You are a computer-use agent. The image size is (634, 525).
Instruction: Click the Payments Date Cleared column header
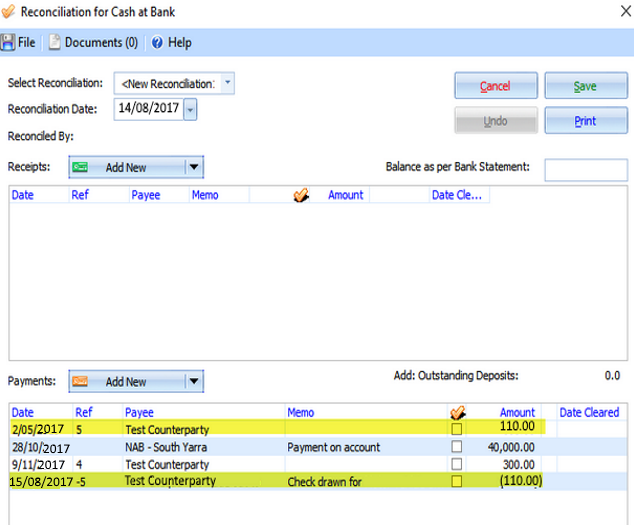click(x=590, y=413)
